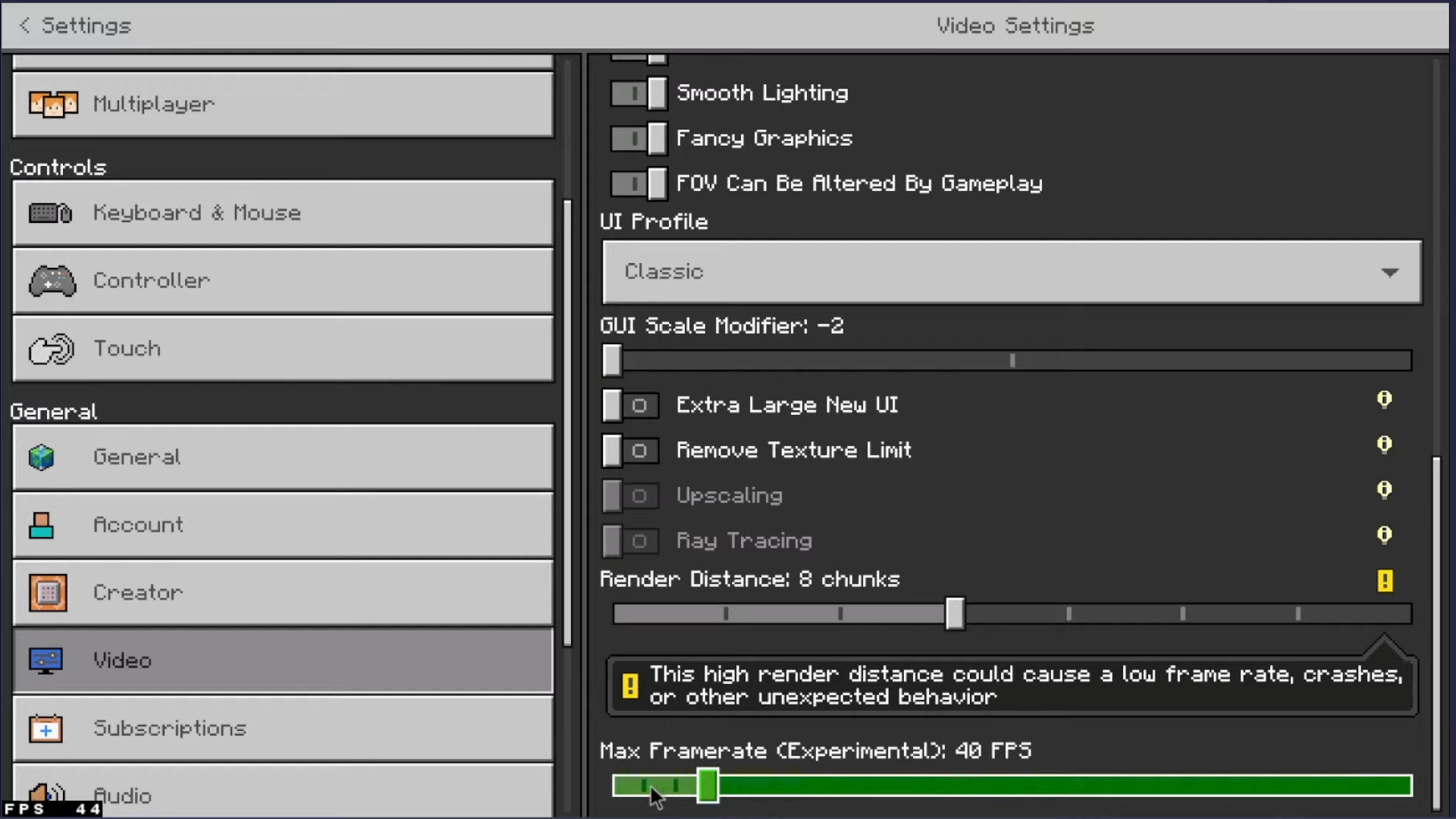Click the 'Controls' section heading
1456x819 pixels.
tap(58, 168)
